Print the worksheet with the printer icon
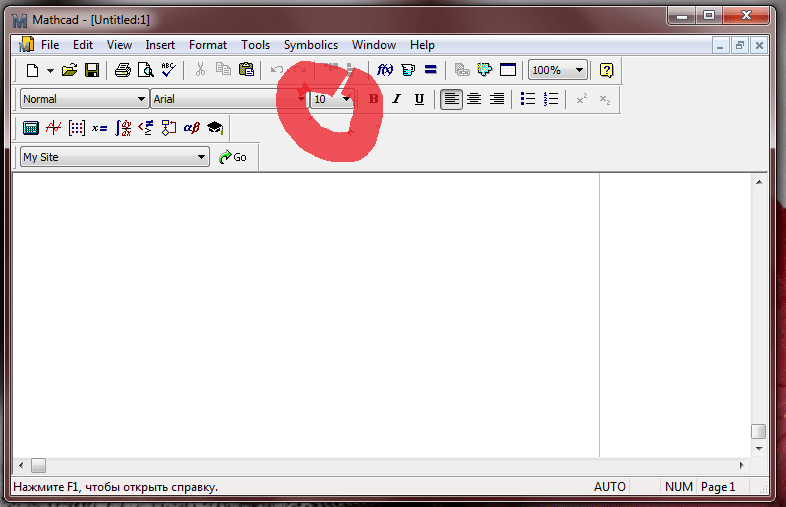 (123, 70)
